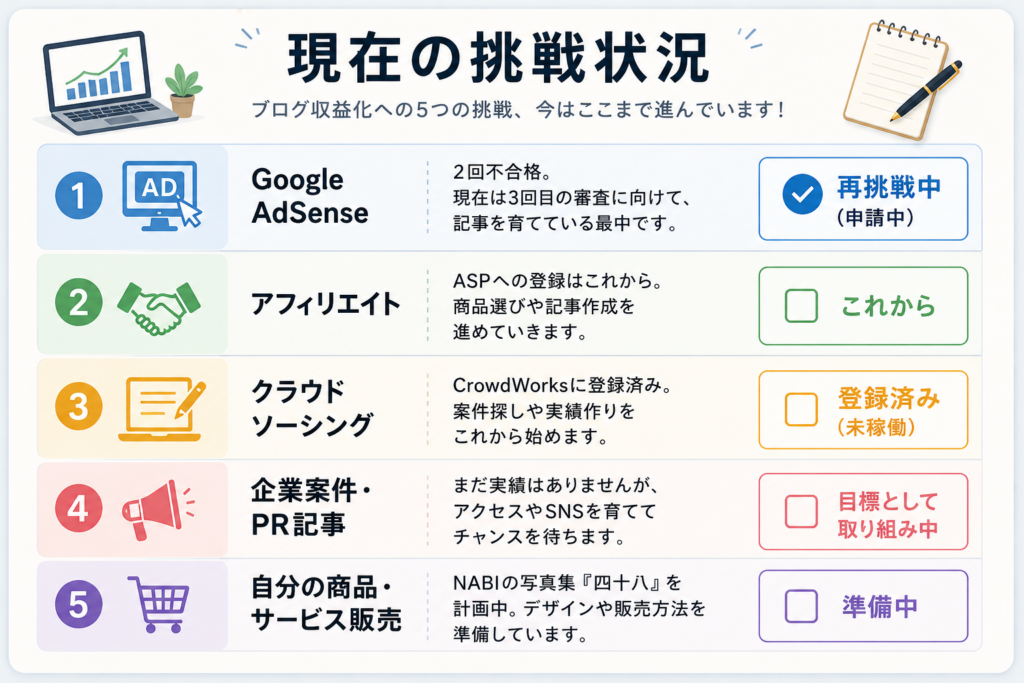Click the 現在の挑戦状況 main heading

pos(498,58)
